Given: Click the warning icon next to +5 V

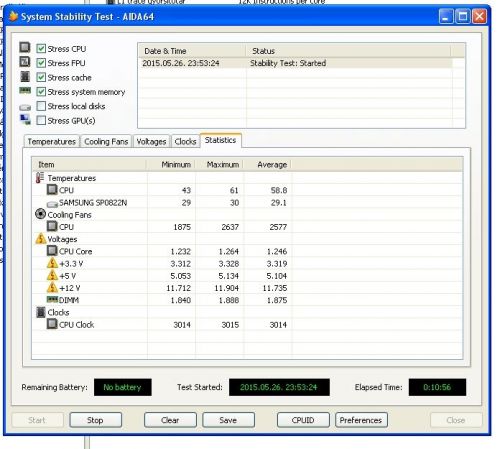Looking at the screenshot, I should [52, 275].
